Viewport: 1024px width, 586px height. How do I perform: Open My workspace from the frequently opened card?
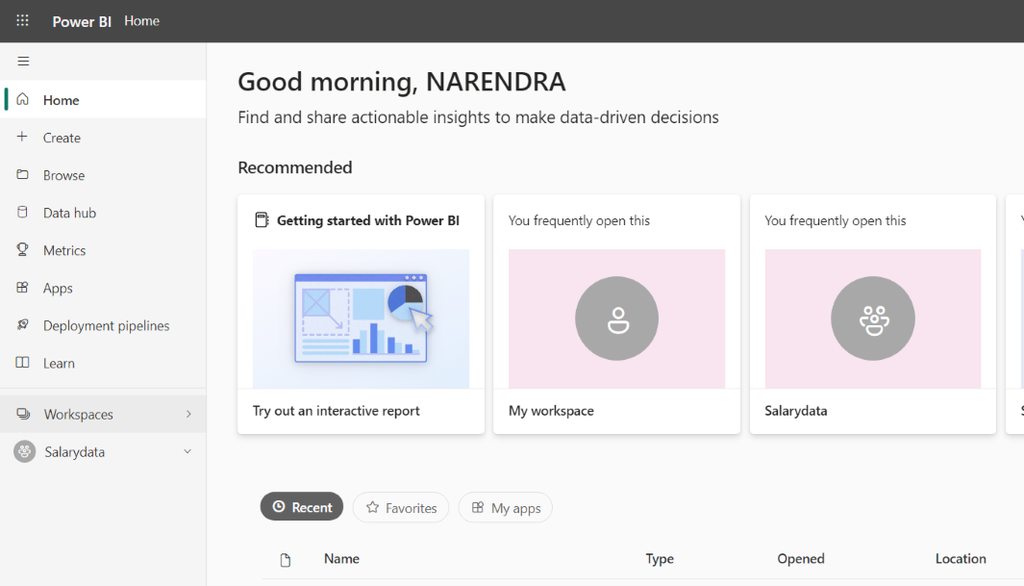616,318
